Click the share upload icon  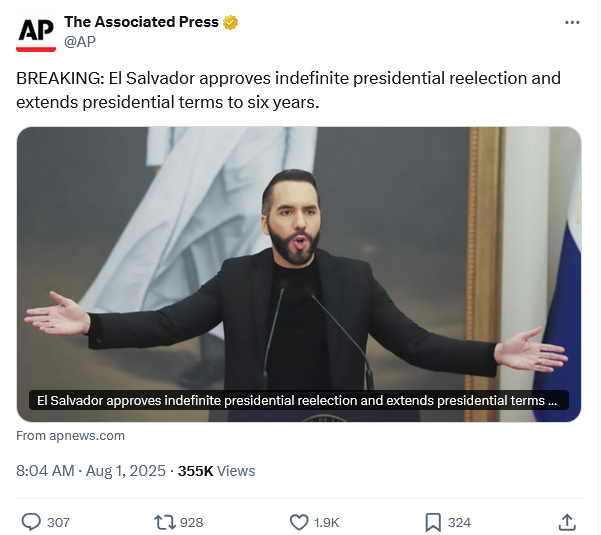point(566,522)
